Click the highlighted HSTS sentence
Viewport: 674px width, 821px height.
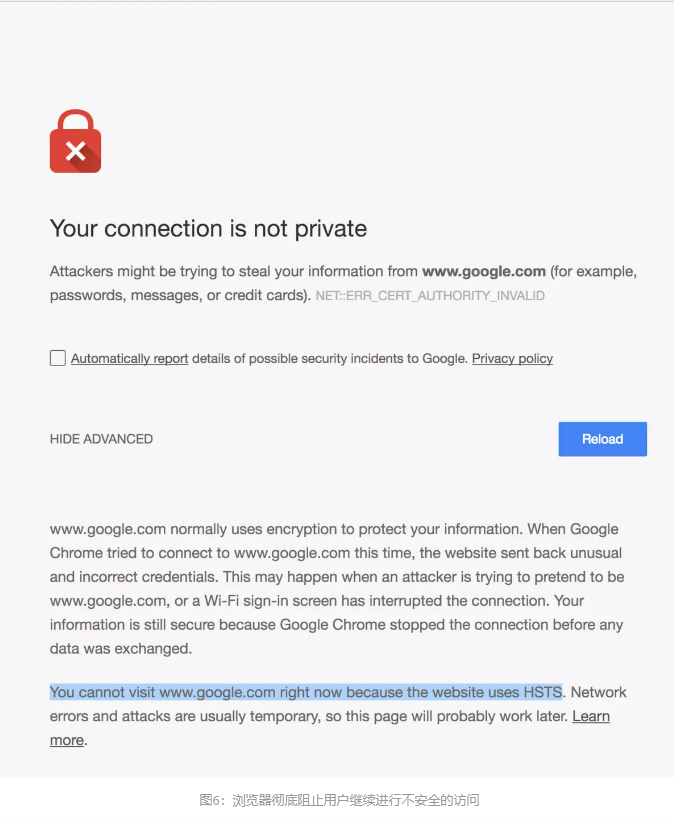pos(305,692)
